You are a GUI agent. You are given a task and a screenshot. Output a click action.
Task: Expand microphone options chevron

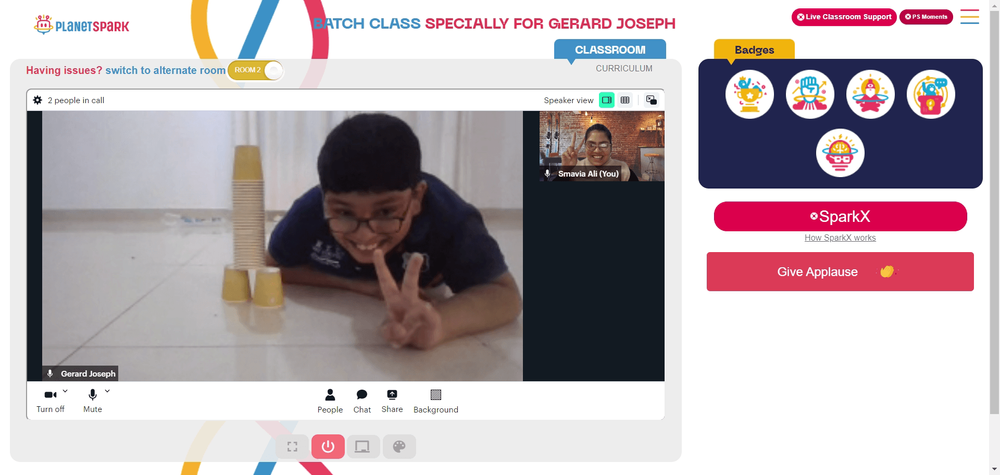107,391
